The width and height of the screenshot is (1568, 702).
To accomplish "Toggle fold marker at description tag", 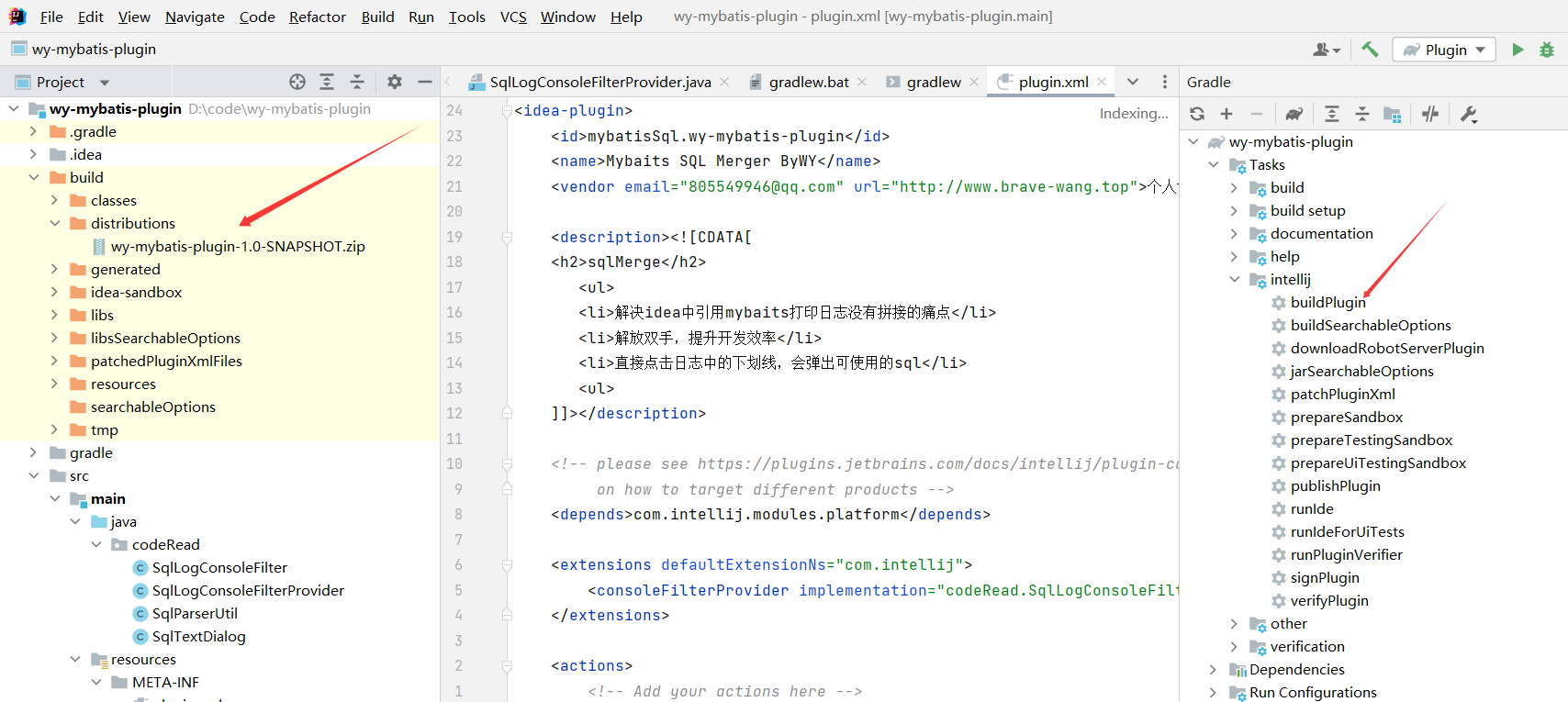I will (x=507, y=238).
